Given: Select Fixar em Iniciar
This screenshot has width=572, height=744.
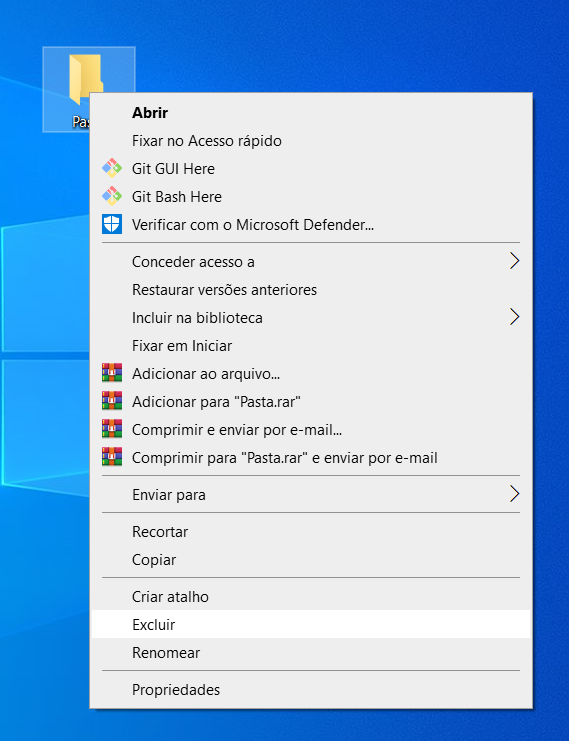Looking at the screenshot, I should tap(311, 345).
